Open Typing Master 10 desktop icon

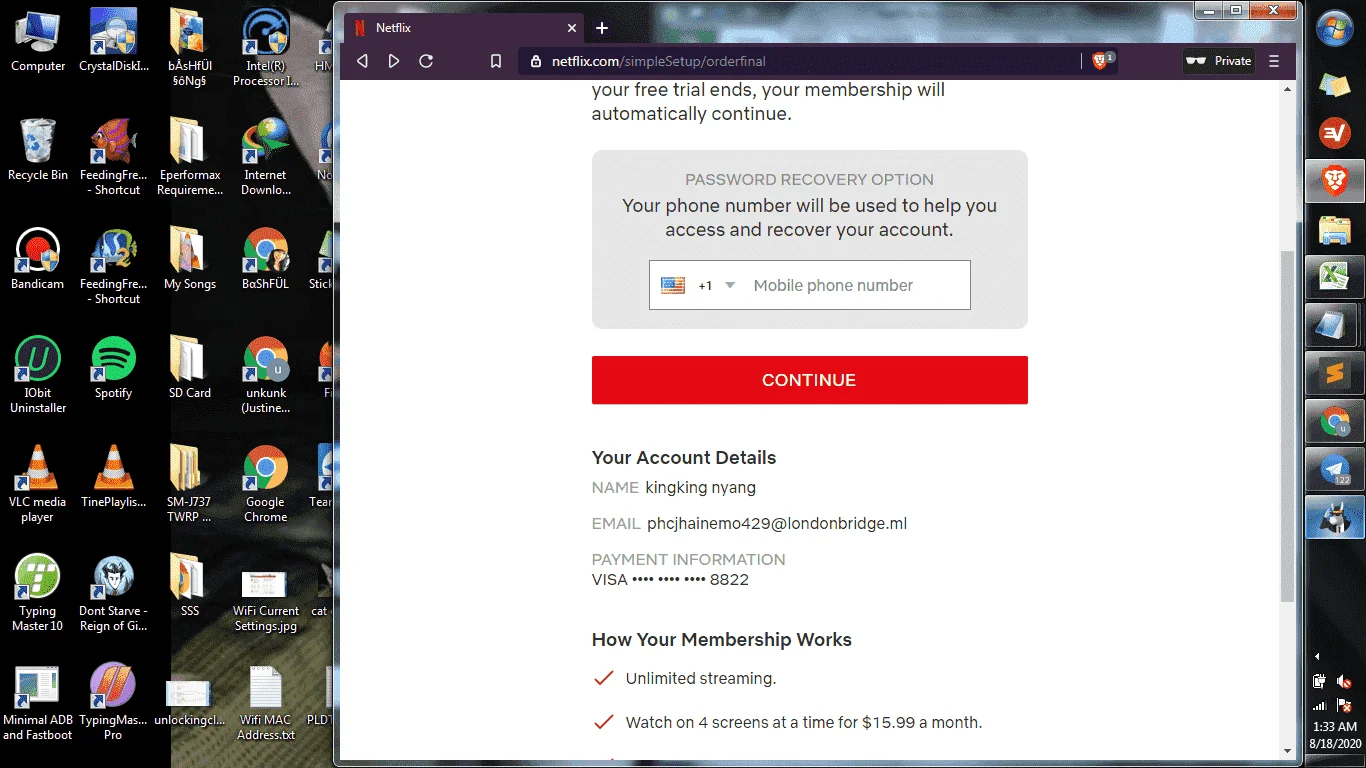[38, 593]
